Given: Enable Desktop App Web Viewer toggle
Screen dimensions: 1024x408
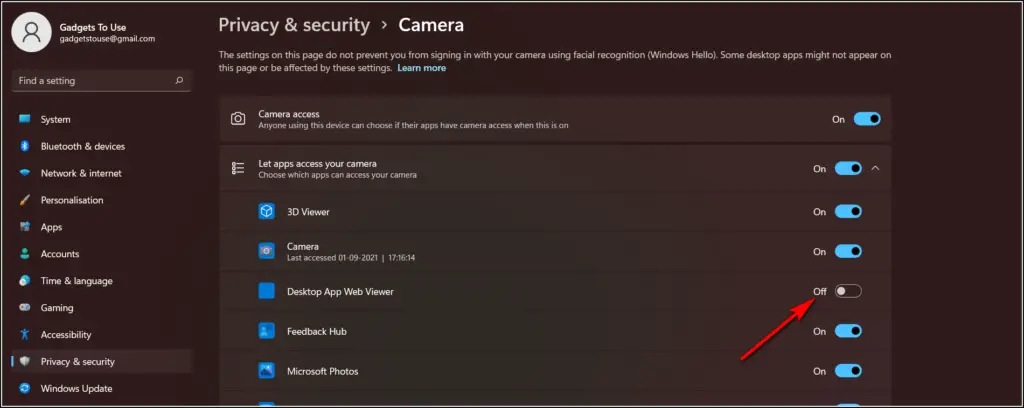Looking at the screenshot, I should [x=848, y=291].
